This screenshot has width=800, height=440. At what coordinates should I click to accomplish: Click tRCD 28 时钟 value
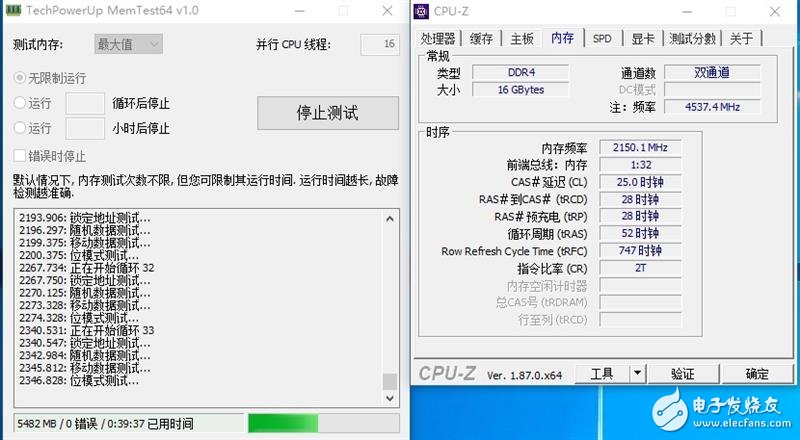point(640,200)
